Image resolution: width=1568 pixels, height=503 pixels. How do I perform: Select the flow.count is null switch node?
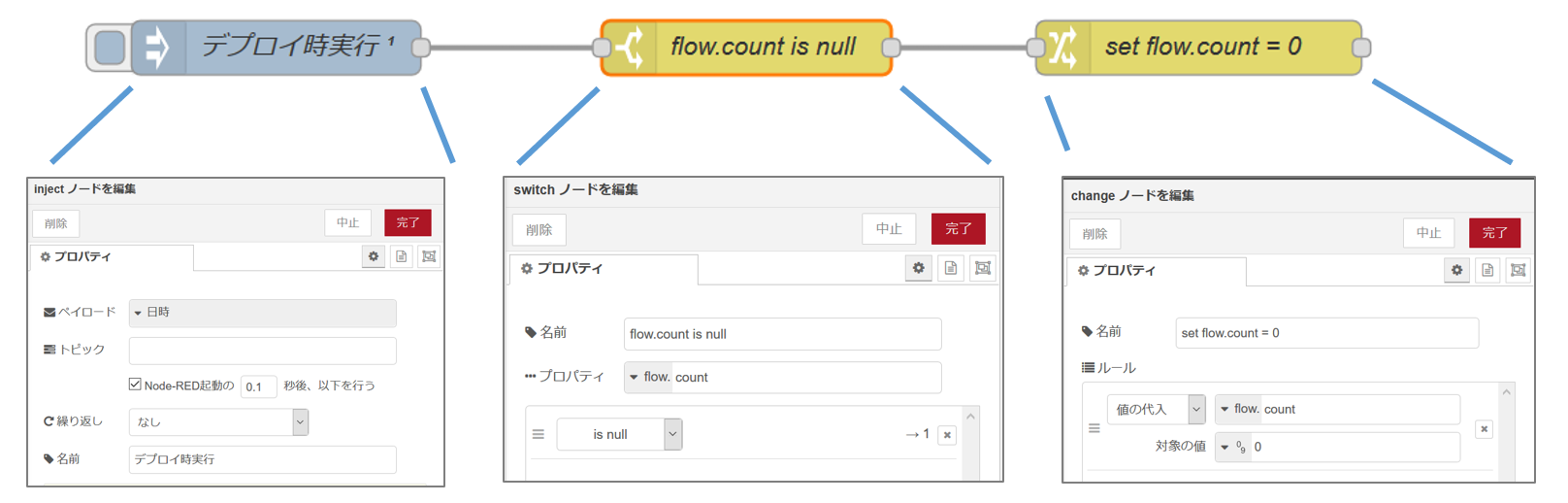point(746,47)
